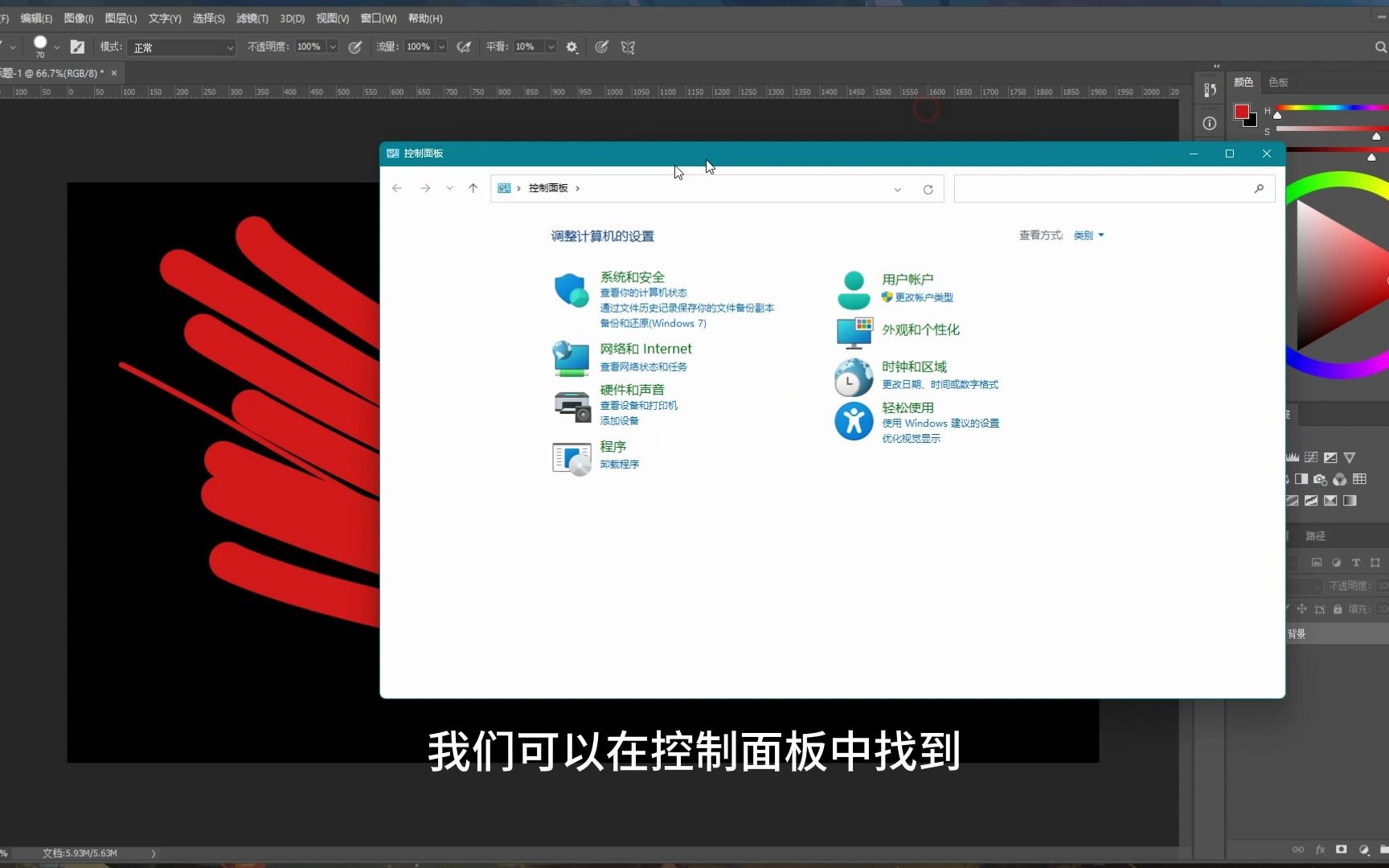1389x868 pixels.
Task: Open the blend mode dropdown showing 正常
Action: click(181, 47)
